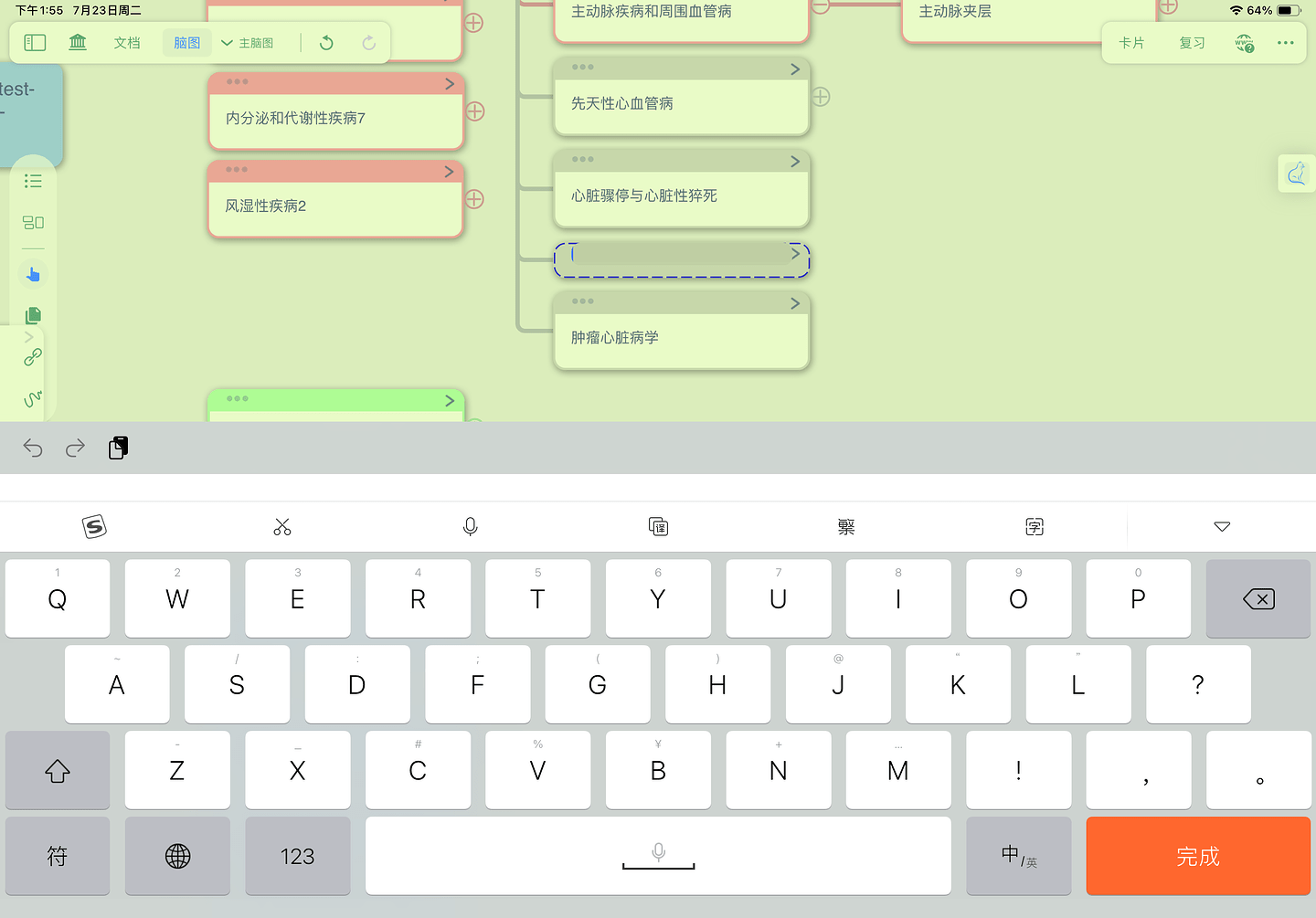Screen dimensions: 1316x918
Task: Open the 符 symbols keyboard
Action: click(58, 856)
